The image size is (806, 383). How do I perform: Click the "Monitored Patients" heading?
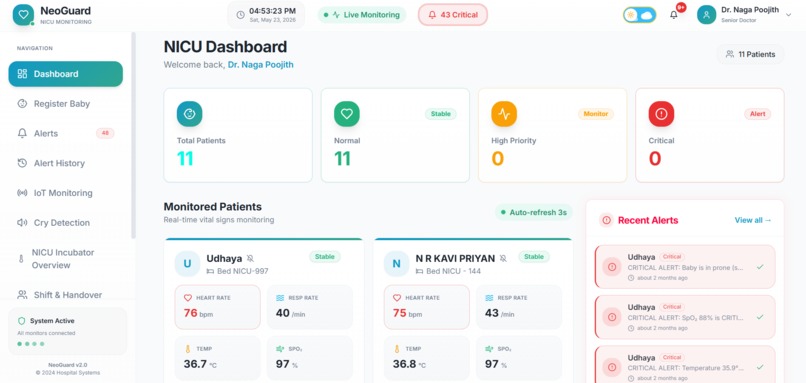pos(213,207)
